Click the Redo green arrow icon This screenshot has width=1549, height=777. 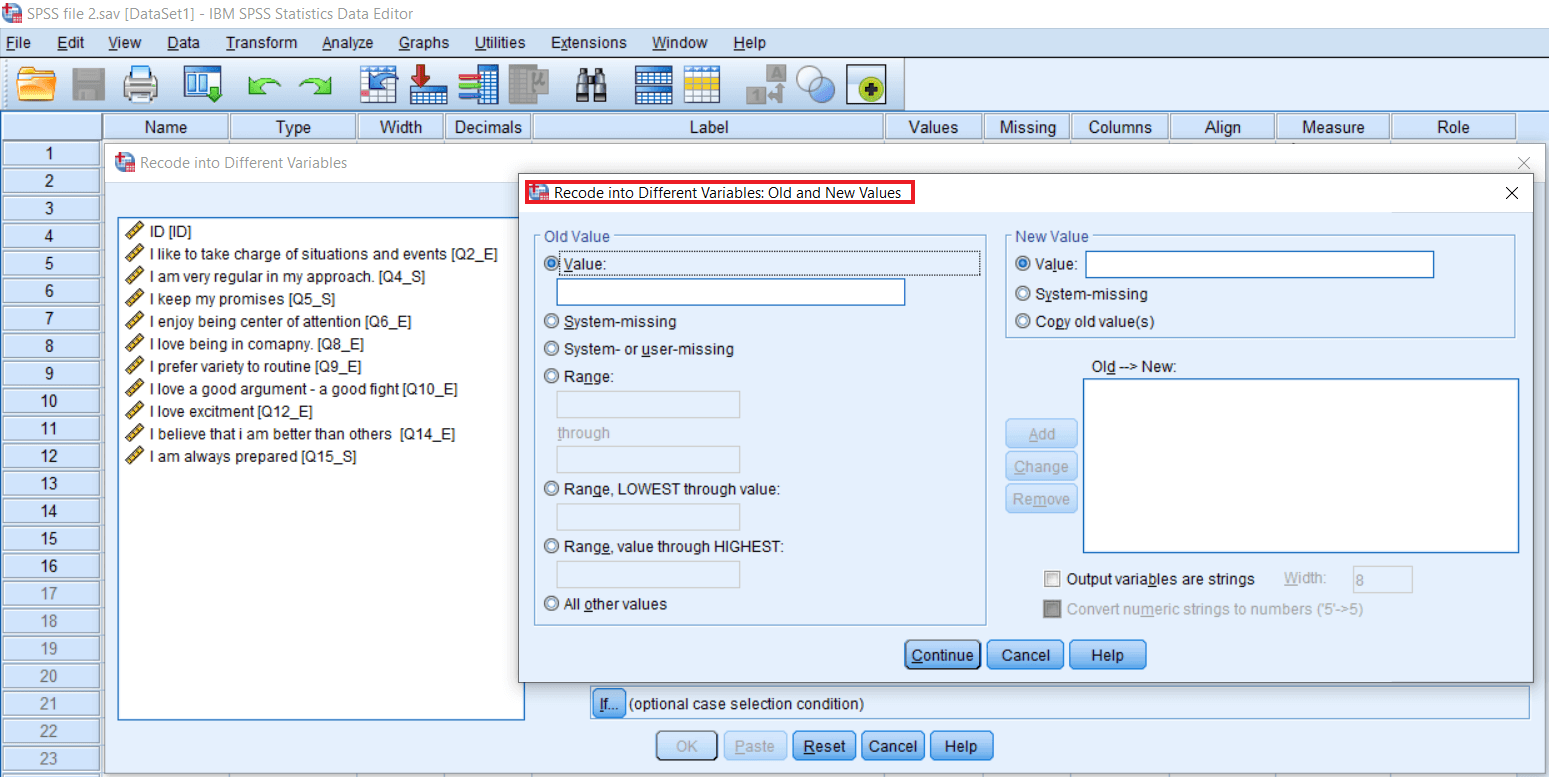(x=316, y=87)
